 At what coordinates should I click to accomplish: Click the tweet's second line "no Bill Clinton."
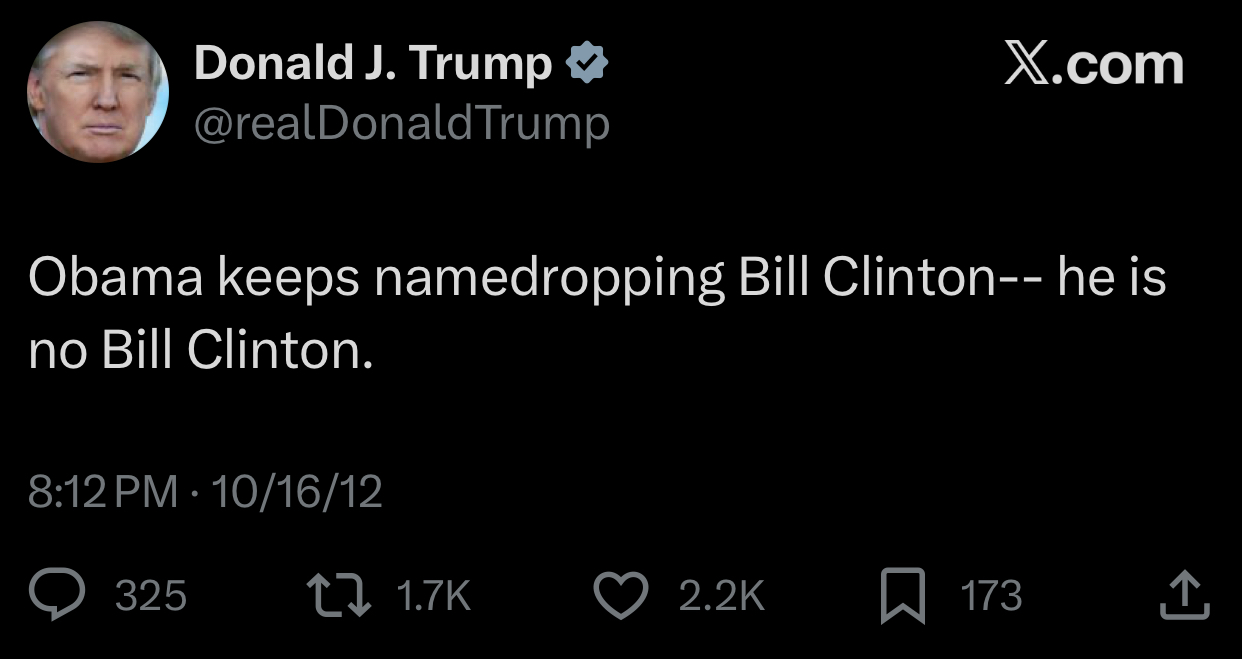pyautogui.click(x=201, y=350)
